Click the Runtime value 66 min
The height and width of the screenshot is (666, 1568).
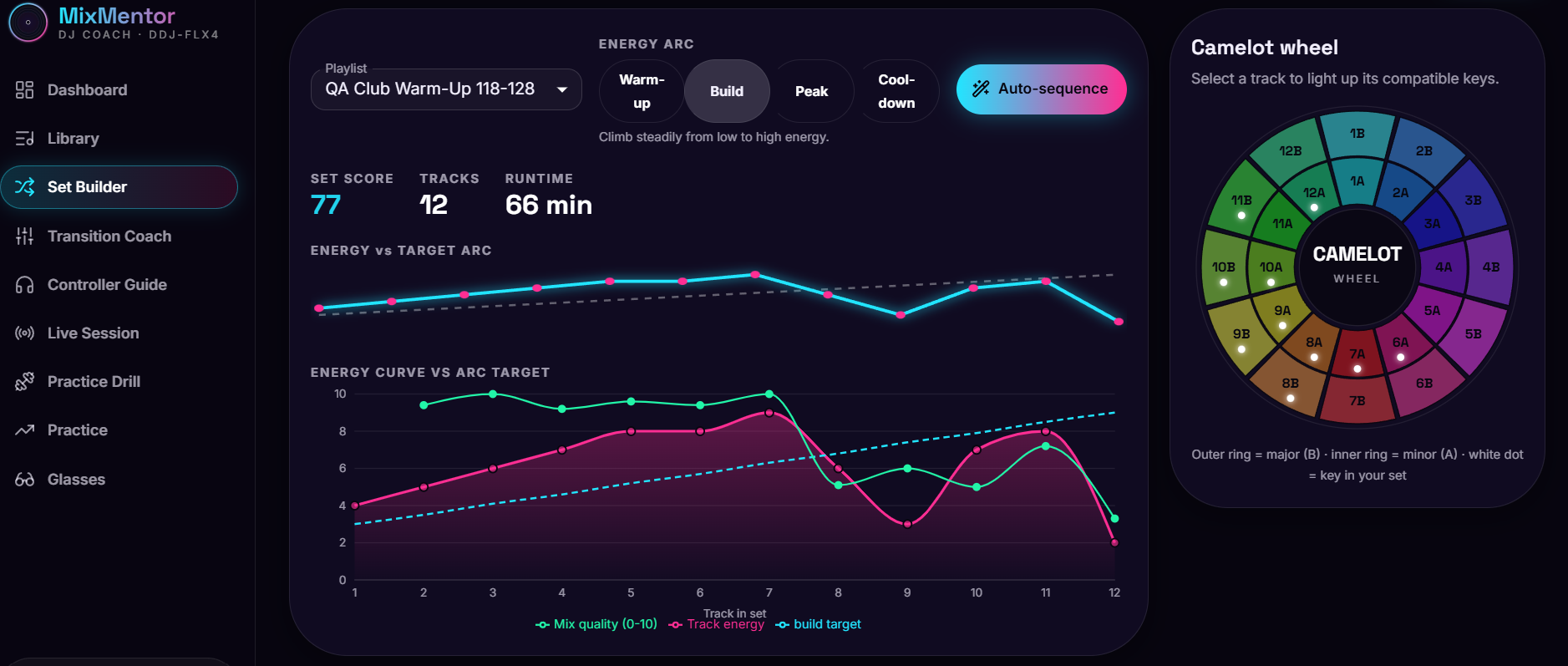pos(549,205)
